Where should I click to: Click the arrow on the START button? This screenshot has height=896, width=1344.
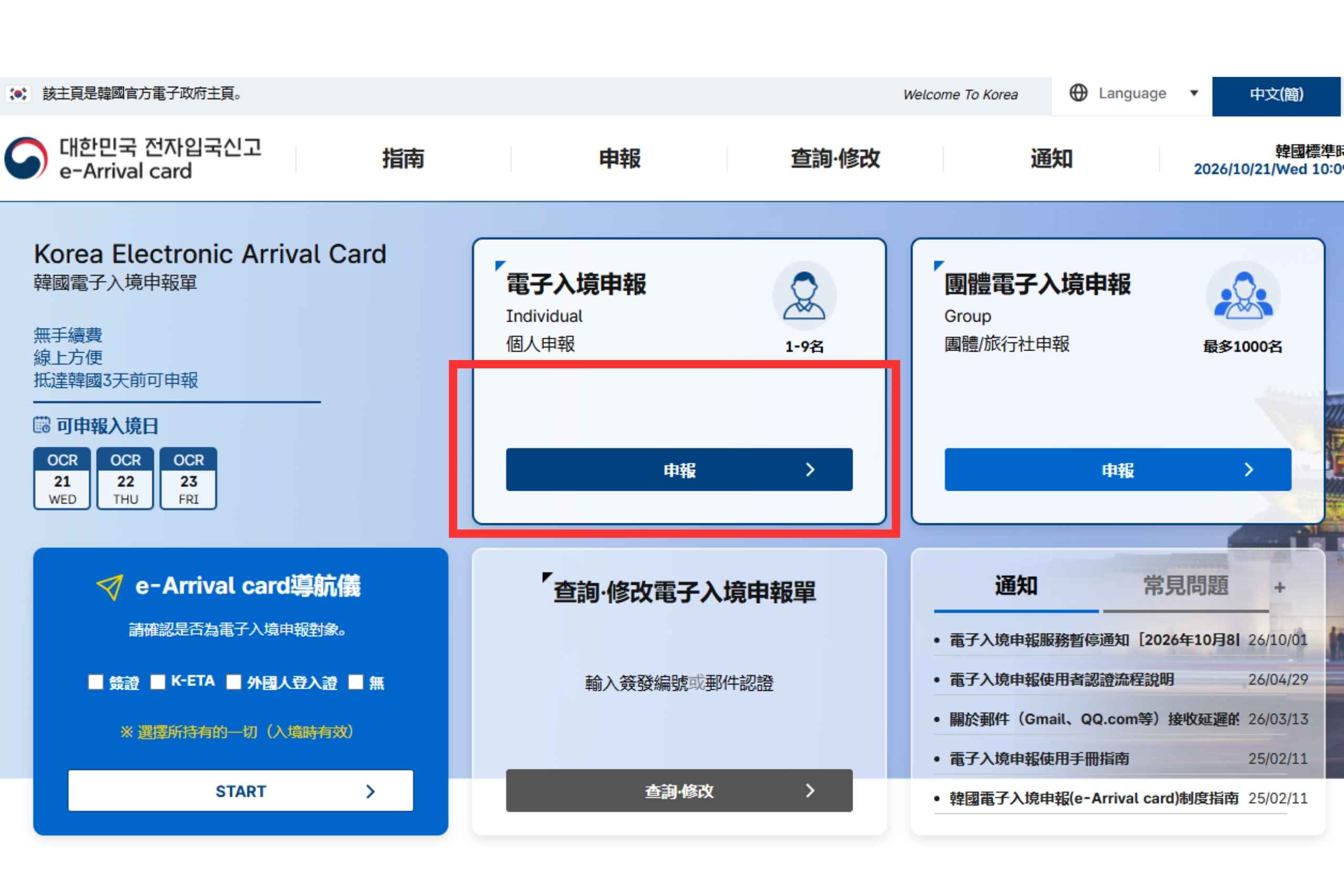370,792
